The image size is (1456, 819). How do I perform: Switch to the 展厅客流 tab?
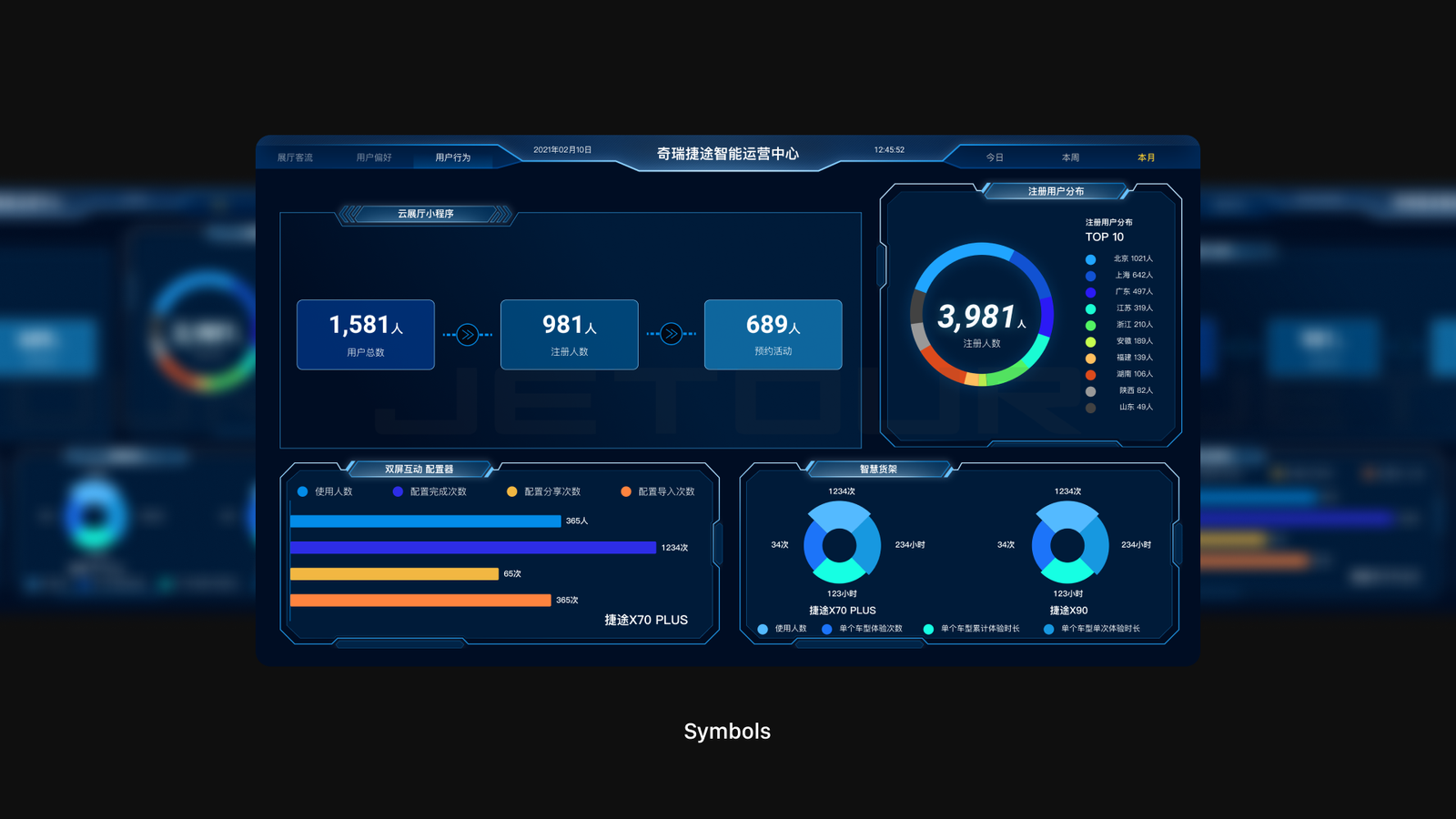295,157
